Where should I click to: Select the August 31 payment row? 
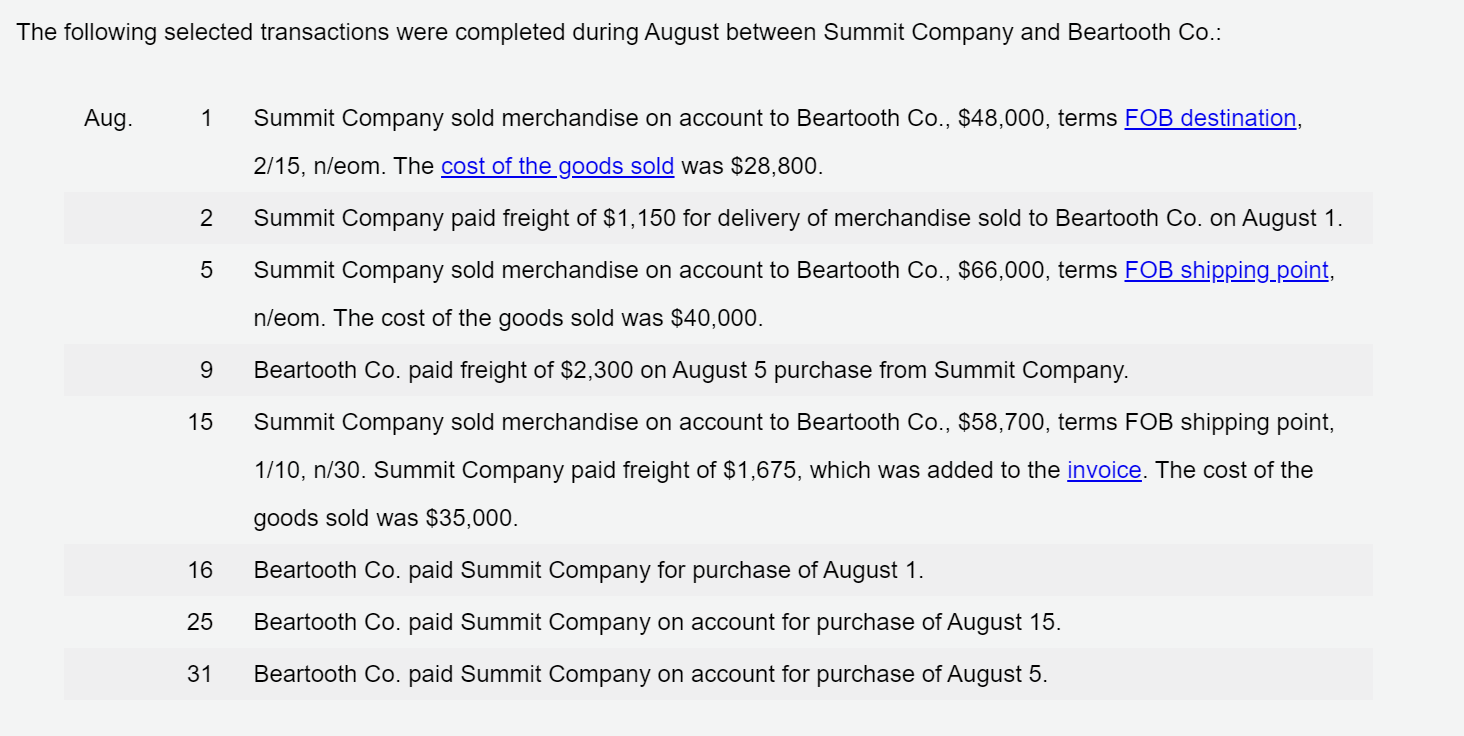tap(718, 674)
